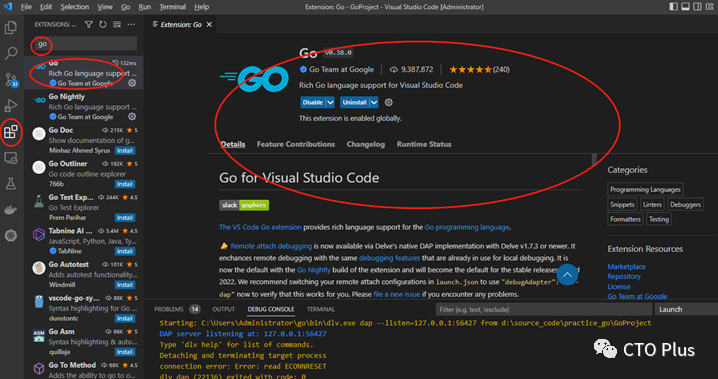Clear extensions search results icon

pos(117,25)
